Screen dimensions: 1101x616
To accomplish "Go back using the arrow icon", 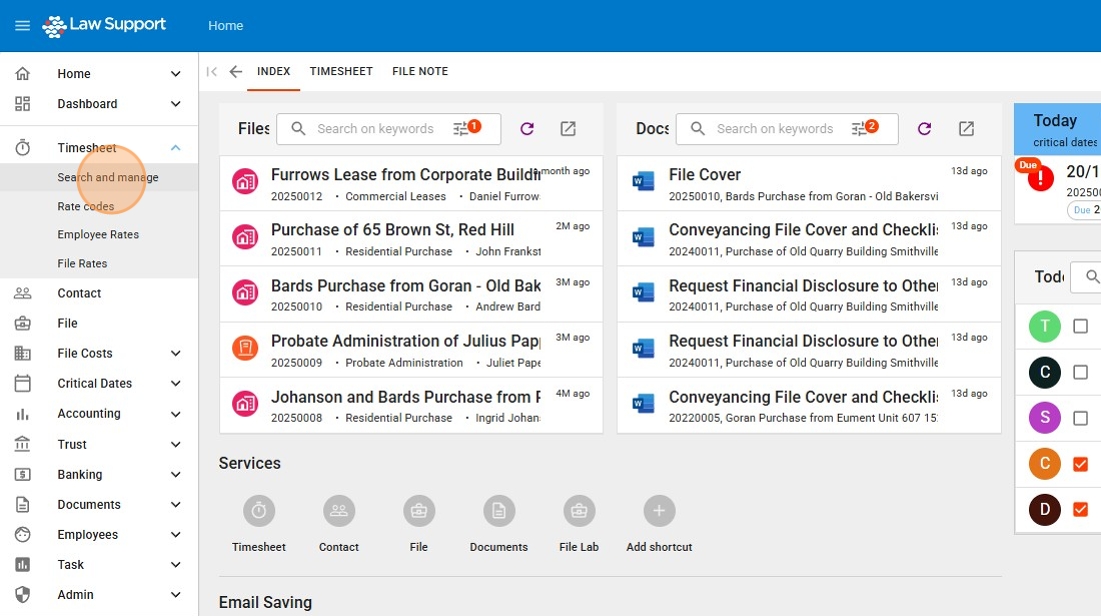I will [236, 72].
